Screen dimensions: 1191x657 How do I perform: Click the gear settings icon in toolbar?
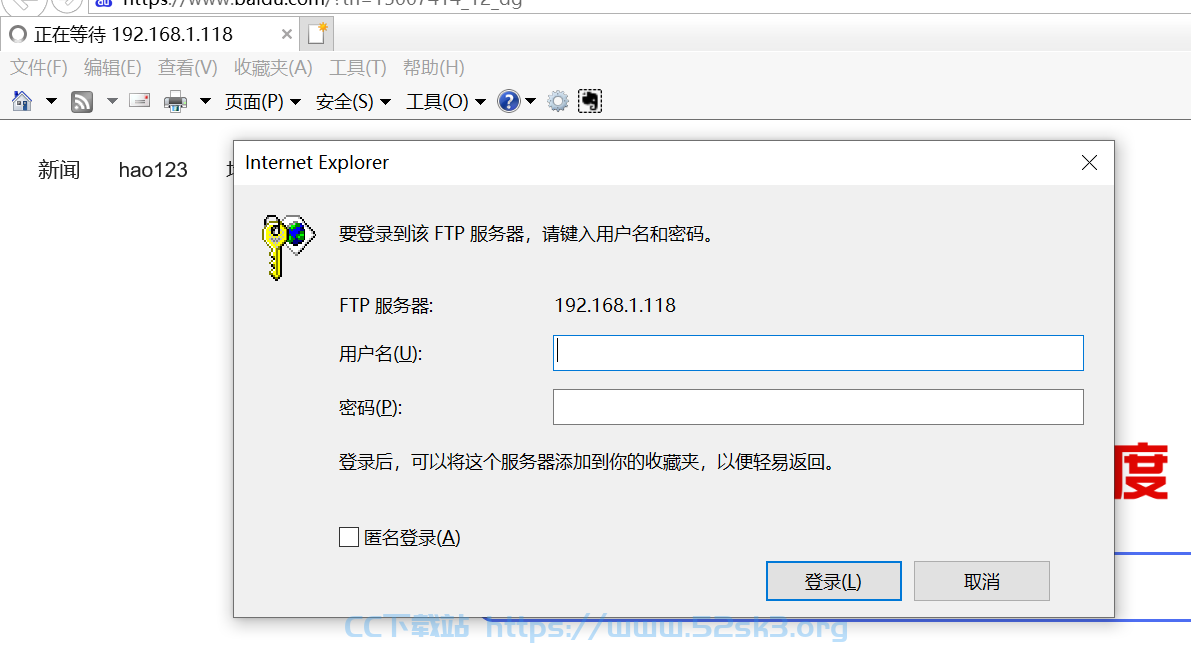pos(558,101)
